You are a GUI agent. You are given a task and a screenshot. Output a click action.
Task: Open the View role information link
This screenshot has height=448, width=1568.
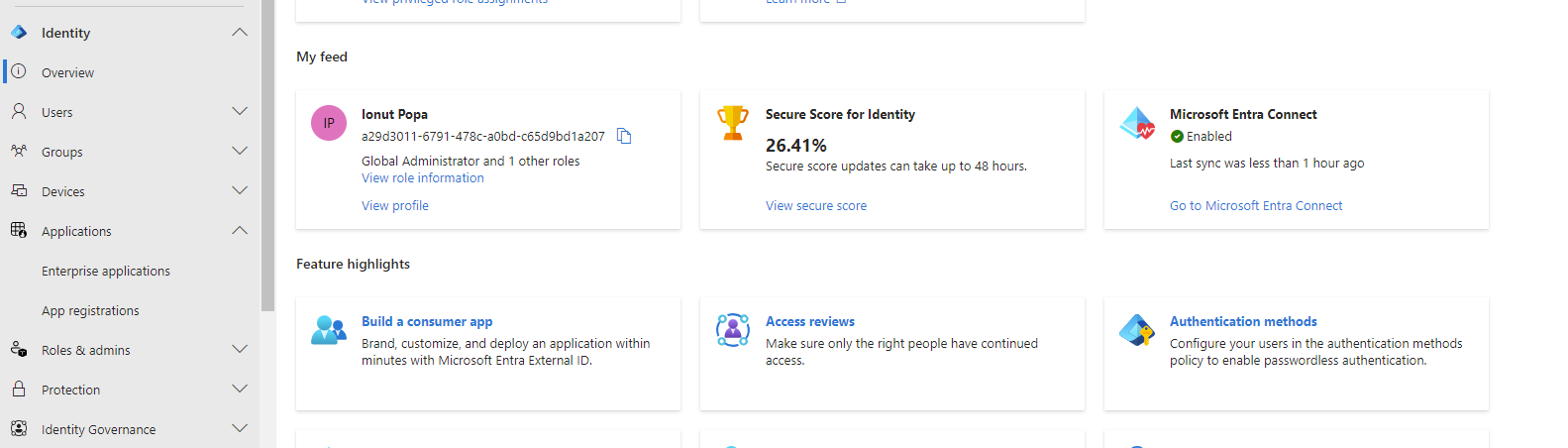[423, 178]
